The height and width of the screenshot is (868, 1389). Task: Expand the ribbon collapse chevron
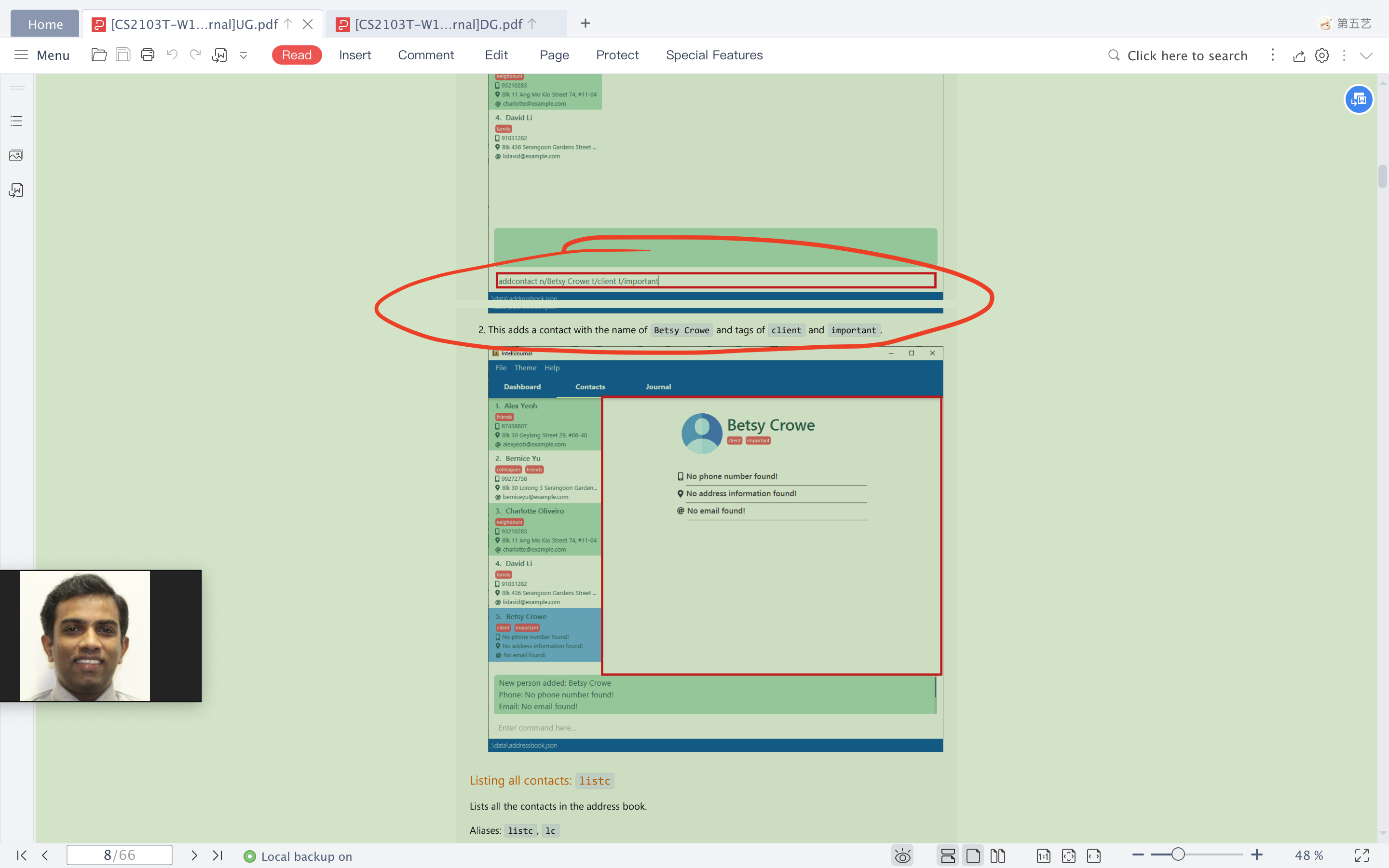(1366, 55)
